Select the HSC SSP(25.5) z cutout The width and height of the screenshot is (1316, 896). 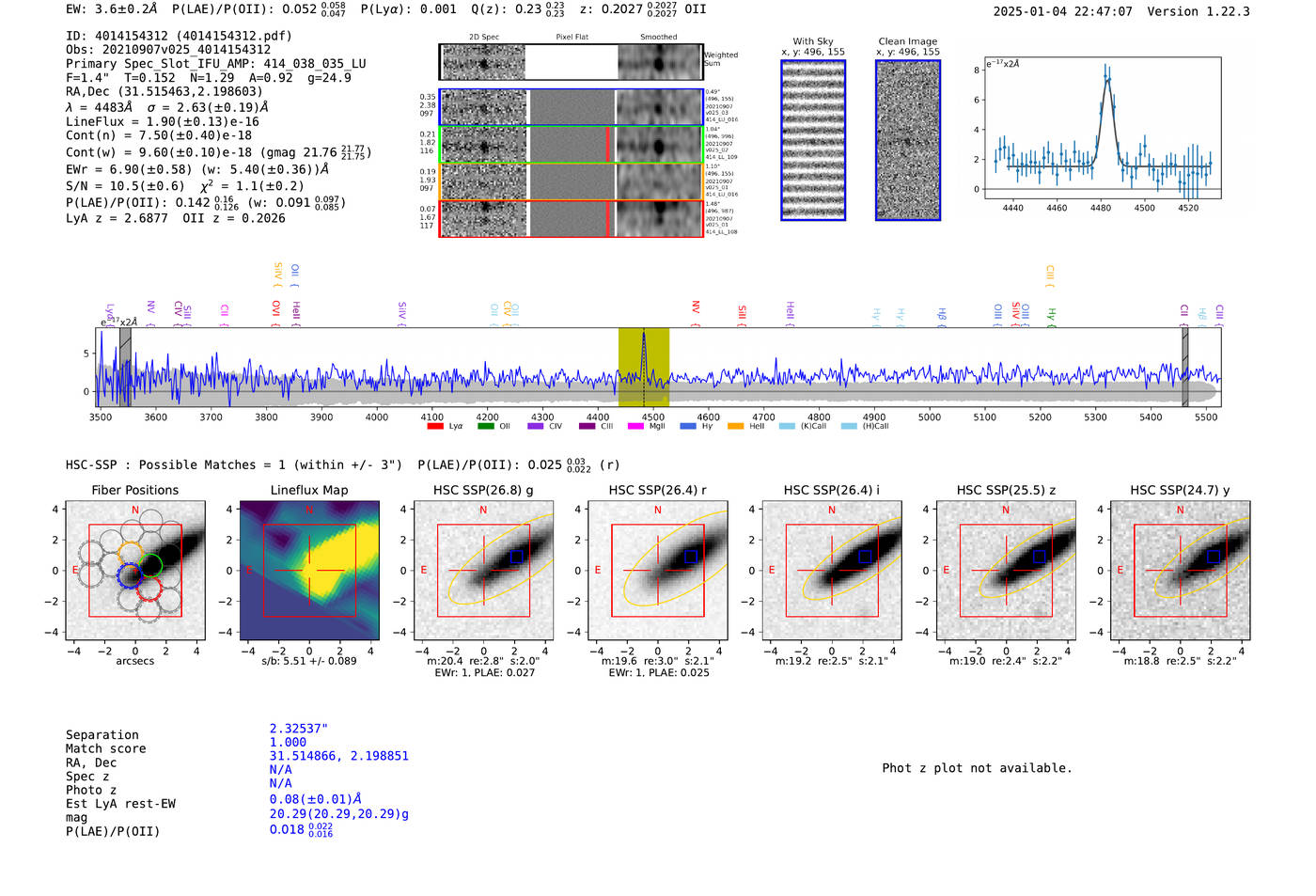click(1006, 571)
